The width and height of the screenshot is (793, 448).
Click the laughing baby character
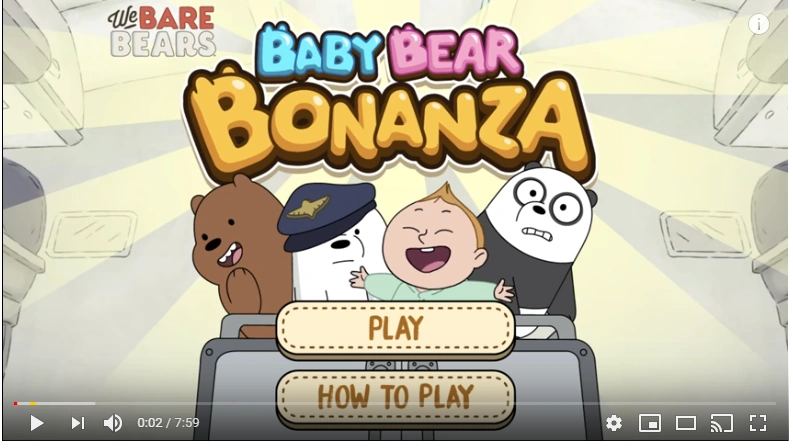pos(430,245)
